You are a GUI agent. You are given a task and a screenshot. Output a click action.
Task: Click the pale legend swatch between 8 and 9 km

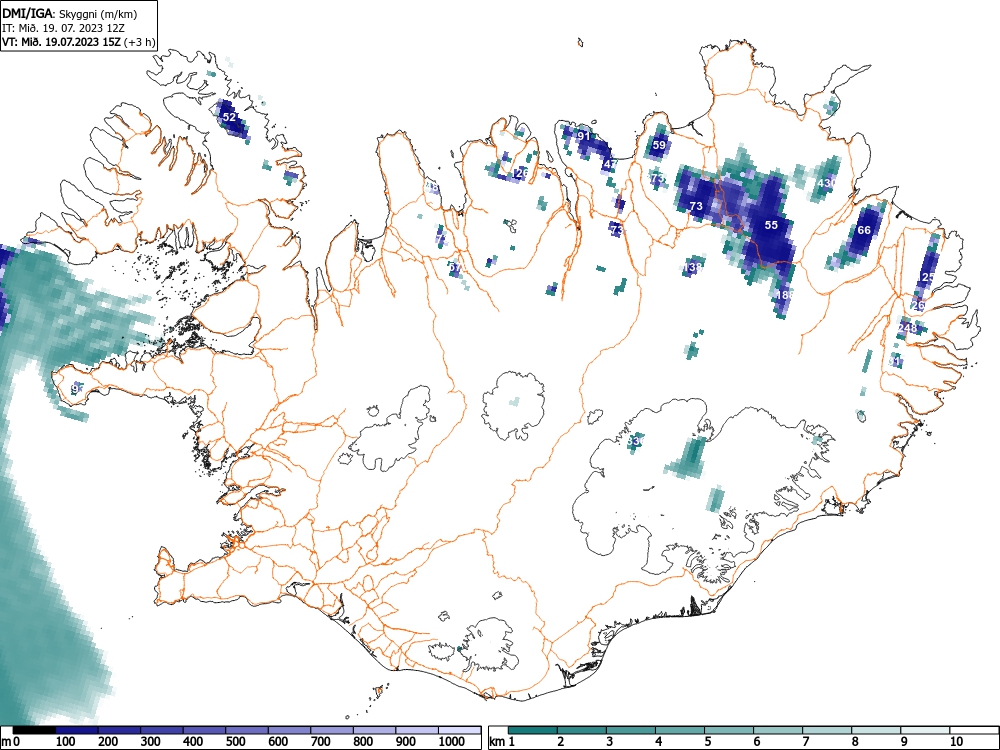(876, 730)
